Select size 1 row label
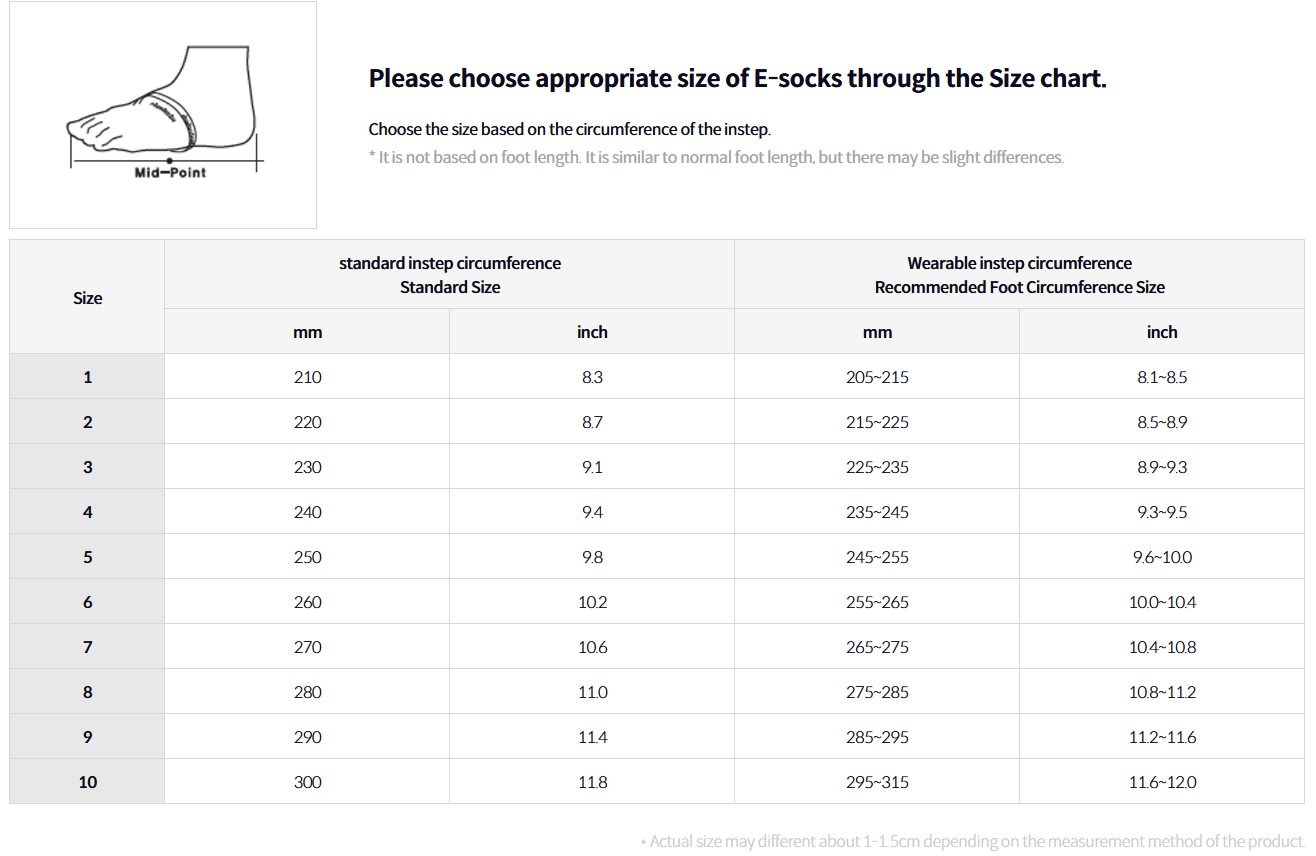 click(x=87, y=377)
